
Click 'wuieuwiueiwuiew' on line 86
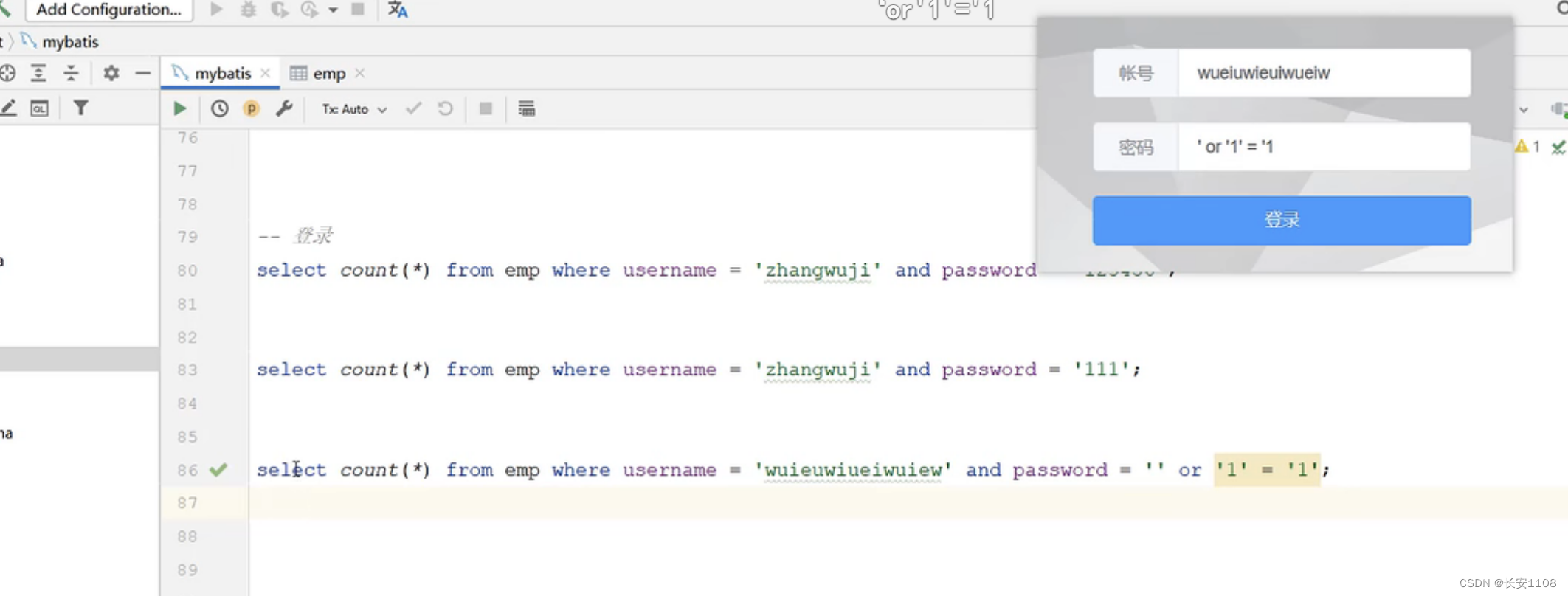[x=853, y=470]
